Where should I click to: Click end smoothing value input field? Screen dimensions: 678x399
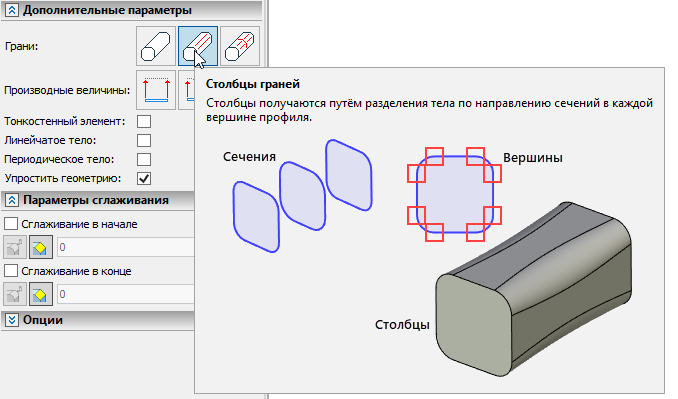click(125, 294)
